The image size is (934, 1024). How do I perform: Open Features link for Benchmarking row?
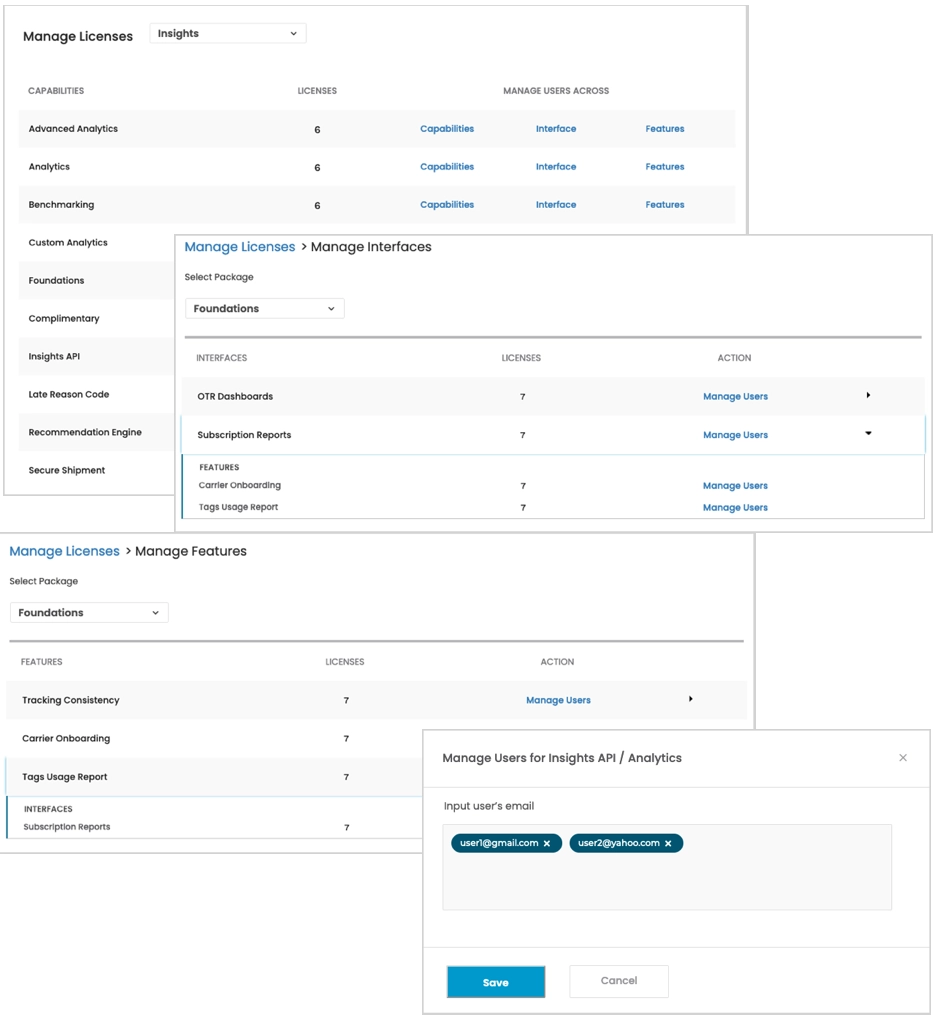click(665, 205)
